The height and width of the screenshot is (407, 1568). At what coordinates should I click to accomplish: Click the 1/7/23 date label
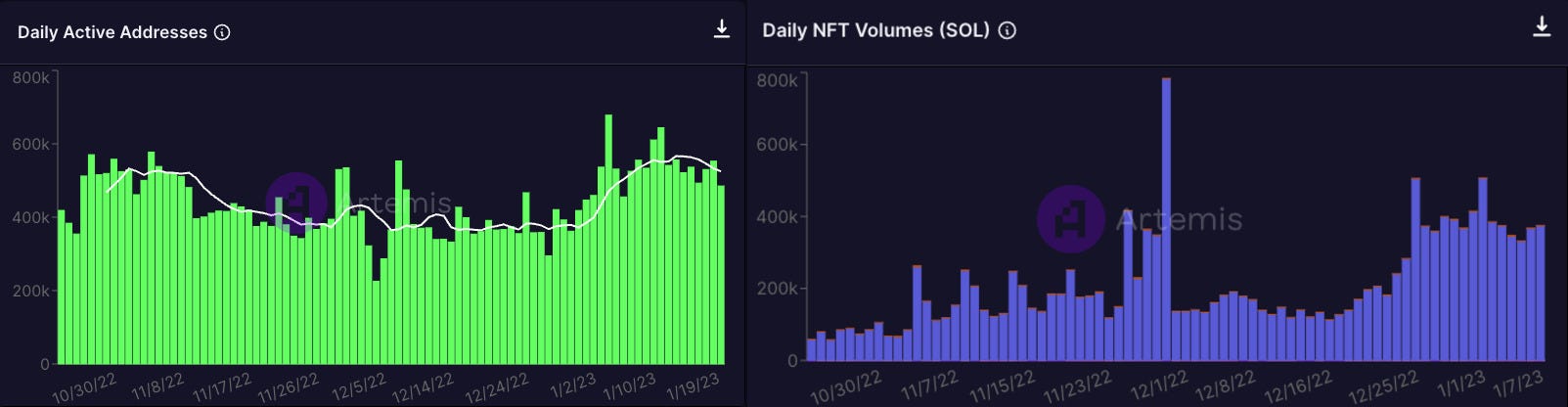click(1518, 384)
